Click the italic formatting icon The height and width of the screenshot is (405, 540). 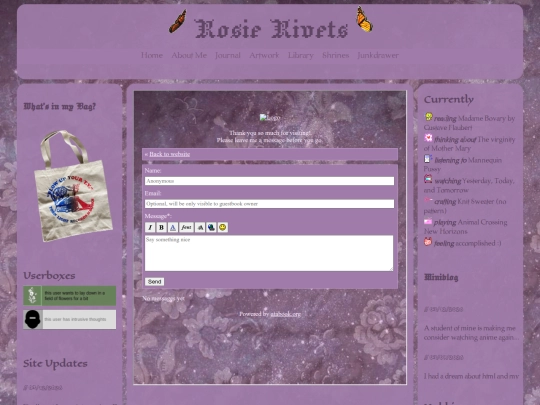point(150,227)
